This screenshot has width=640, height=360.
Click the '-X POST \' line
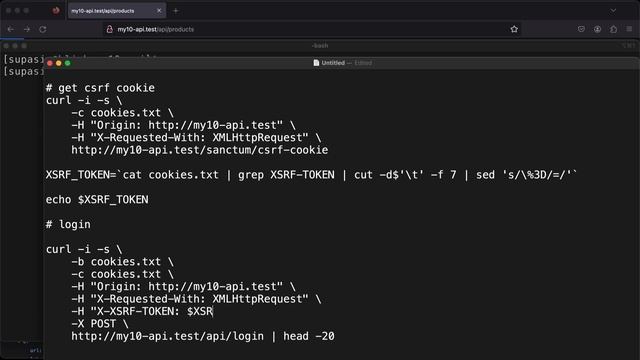[x=100, y=324]
